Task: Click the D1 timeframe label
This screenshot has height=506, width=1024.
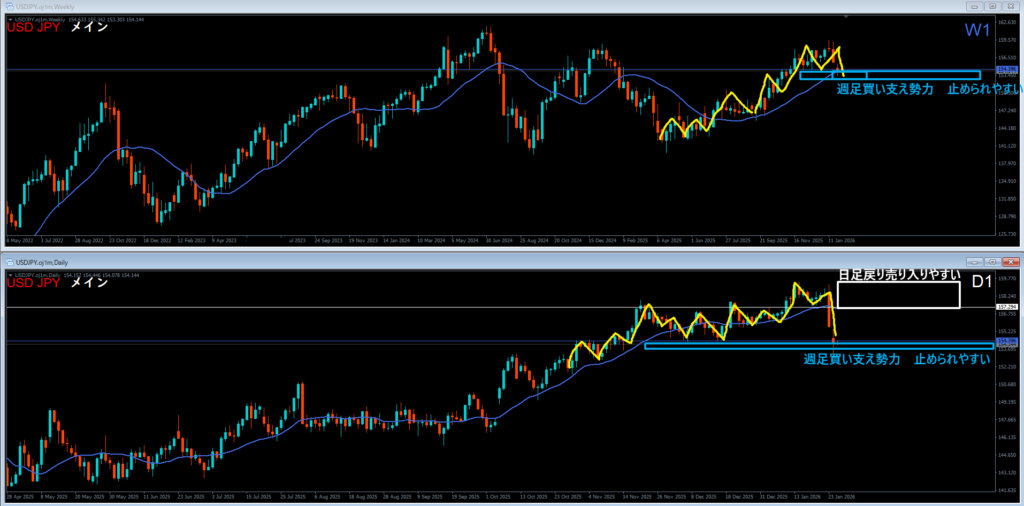Action: pyautogui.click(x=982, y=287)
